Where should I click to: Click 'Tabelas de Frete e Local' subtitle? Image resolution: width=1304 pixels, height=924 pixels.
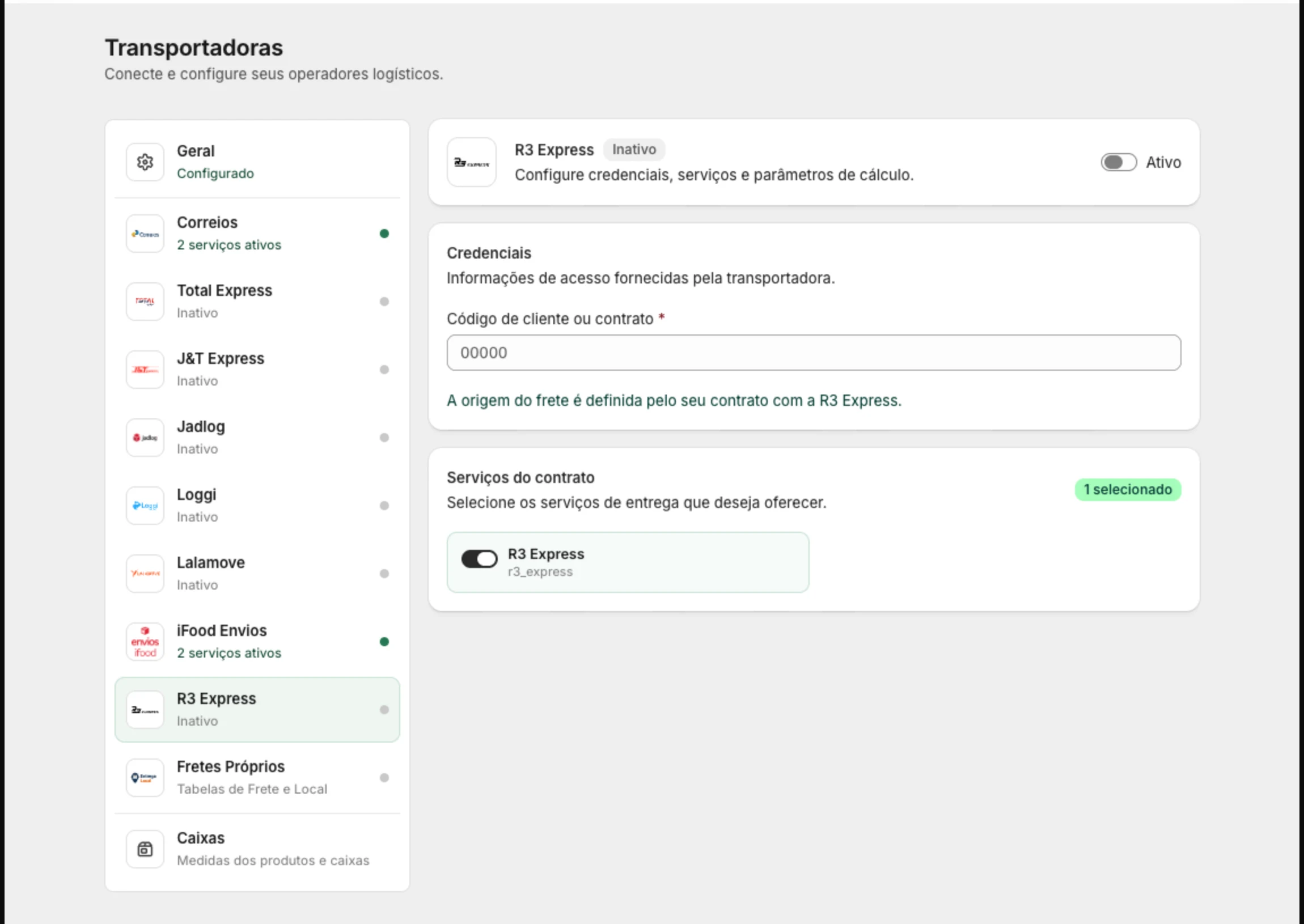[252, 789]
